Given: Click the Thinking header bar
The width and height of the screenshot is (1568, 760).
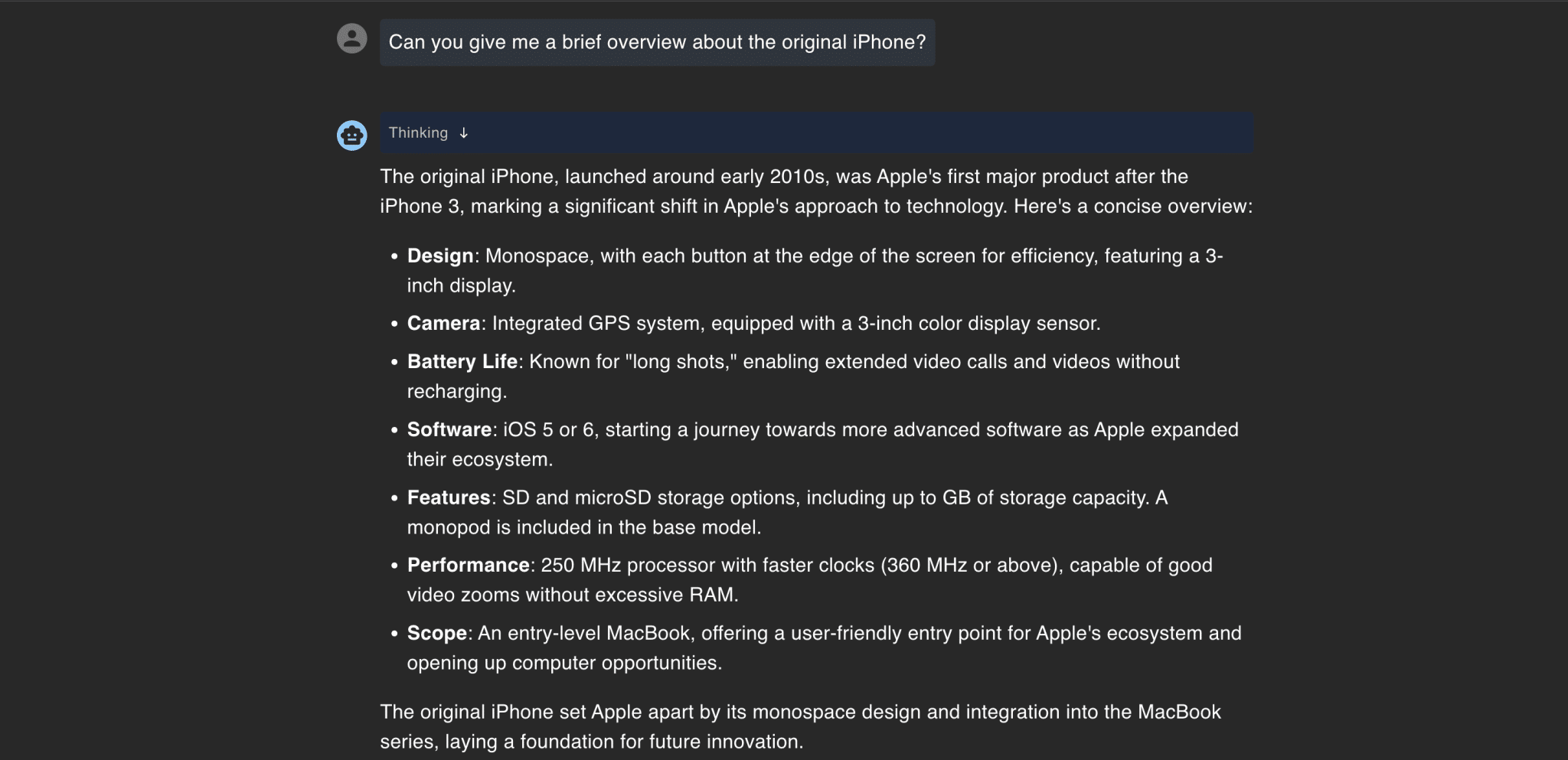Looking at the screenshot, I should click(766, 132).
